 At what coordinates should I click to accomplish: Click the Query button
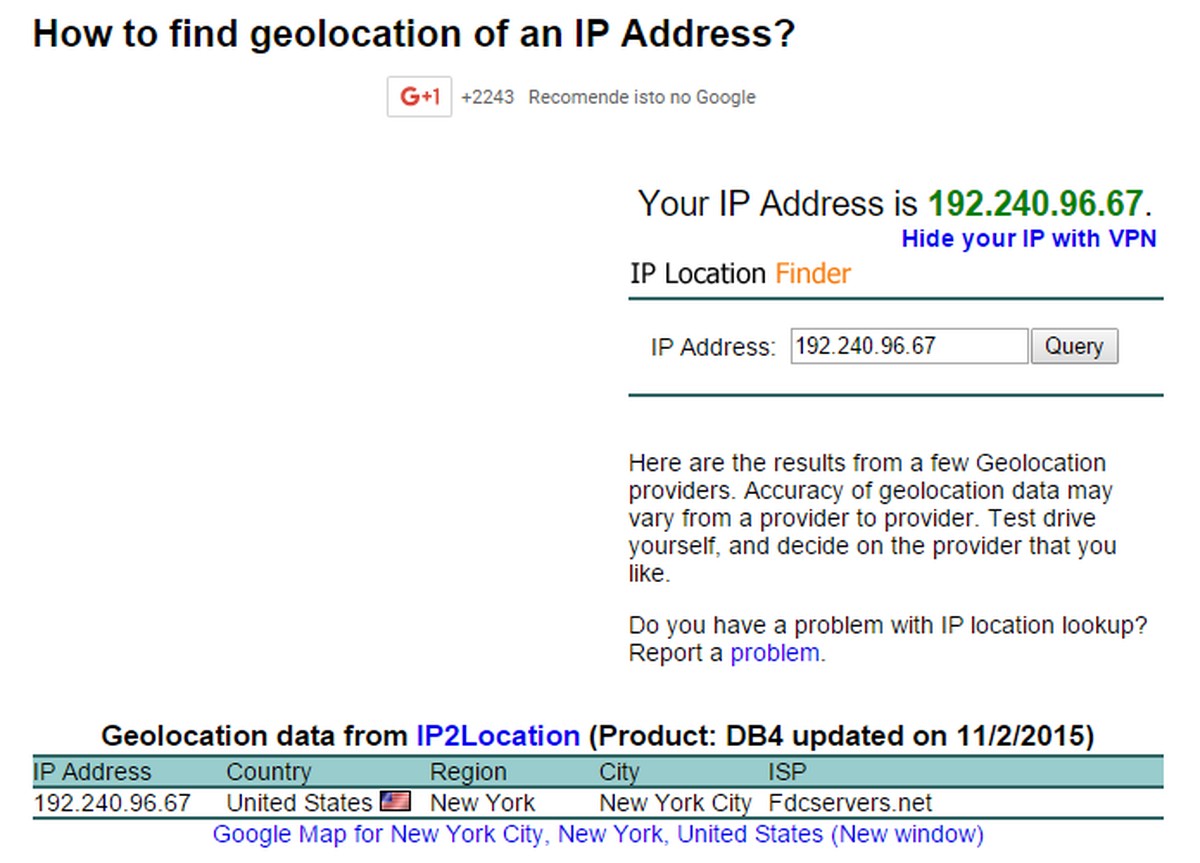click(1074, 345)
